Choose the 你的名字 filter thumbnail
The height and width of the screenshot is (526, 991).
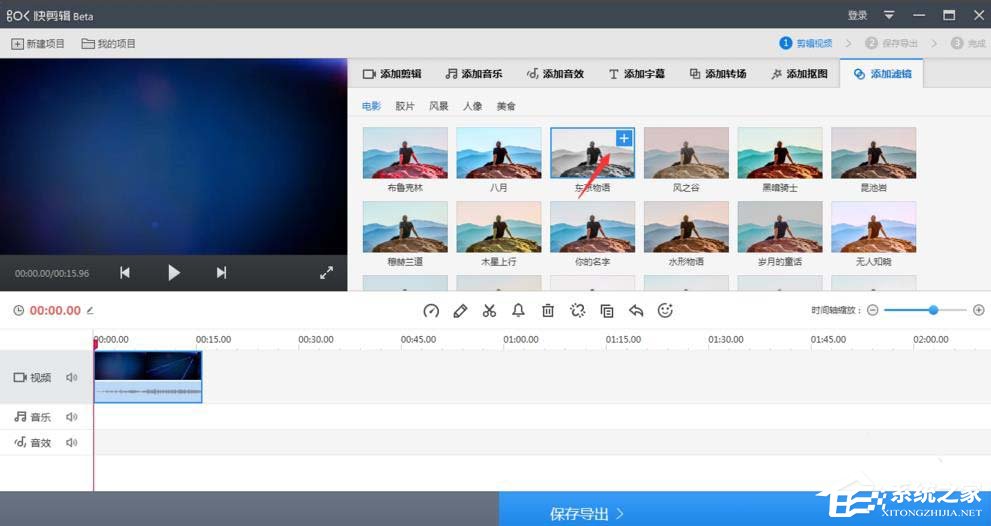(x=593, y=226)
